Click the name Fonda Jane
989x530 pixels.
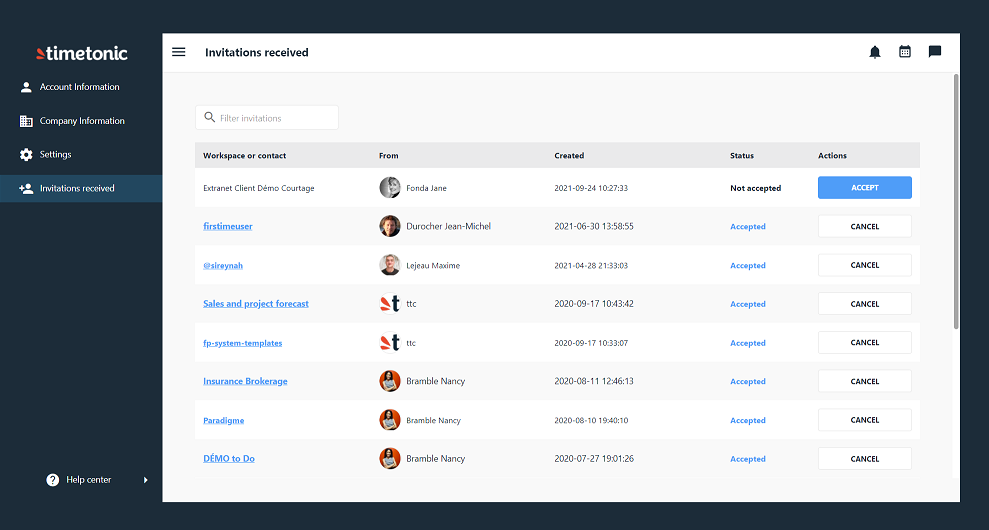(426, 189)
